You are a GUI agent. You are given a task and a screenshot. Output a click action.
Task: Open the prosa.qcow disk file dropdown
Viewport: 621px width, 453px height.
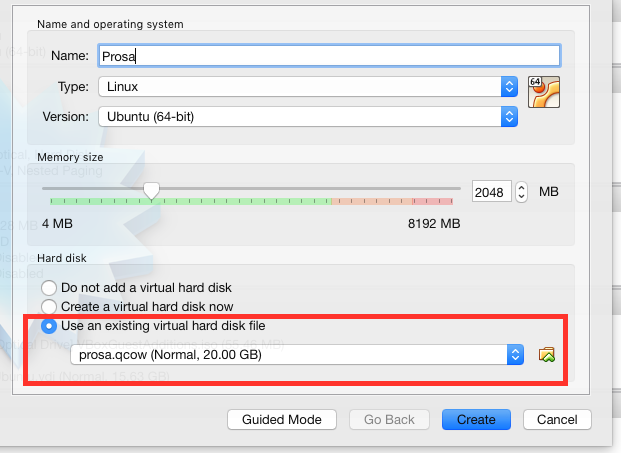click(x=297, y=354)
